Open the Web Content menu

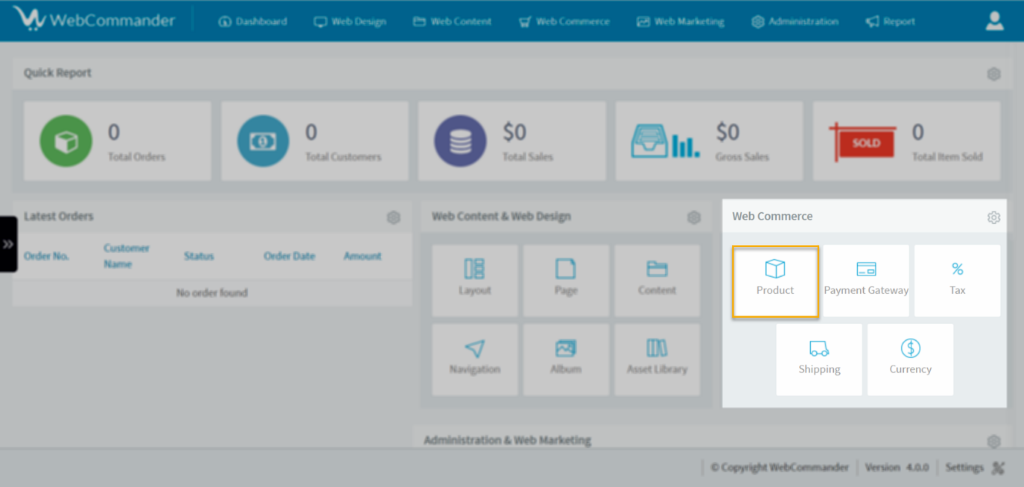point(453,22)
